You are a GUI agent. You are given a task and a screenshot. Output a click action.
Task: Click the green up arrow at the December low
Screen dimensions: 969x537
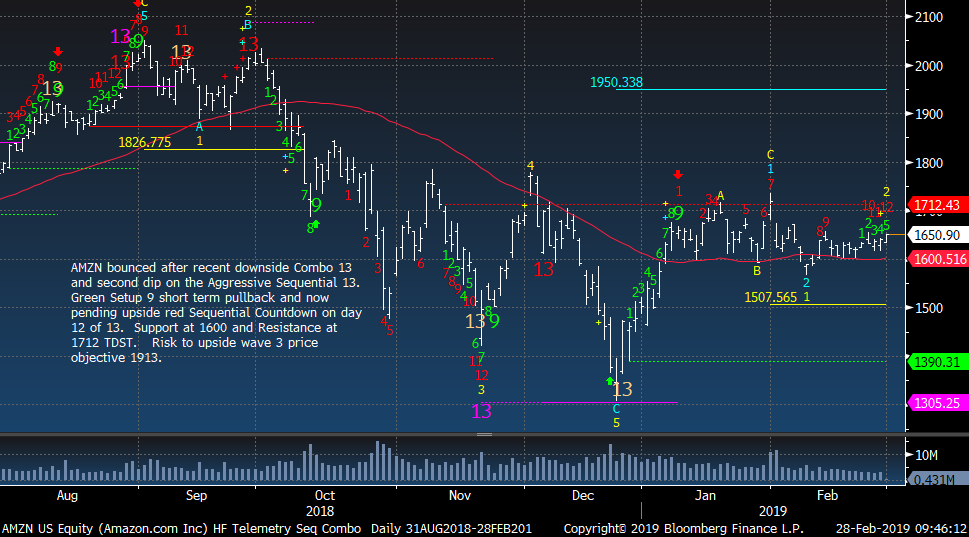[610, 381]
